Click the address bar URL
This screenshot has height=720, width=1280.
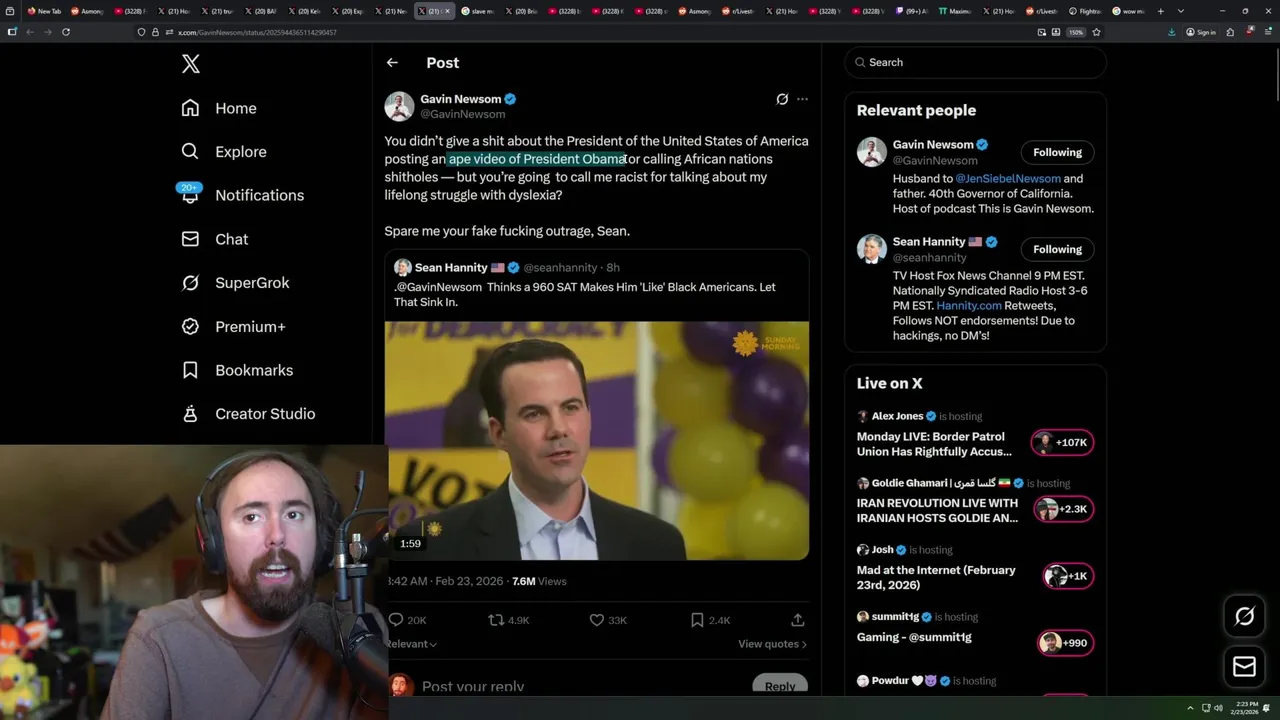pyautogui.click(x=257, y=32)
